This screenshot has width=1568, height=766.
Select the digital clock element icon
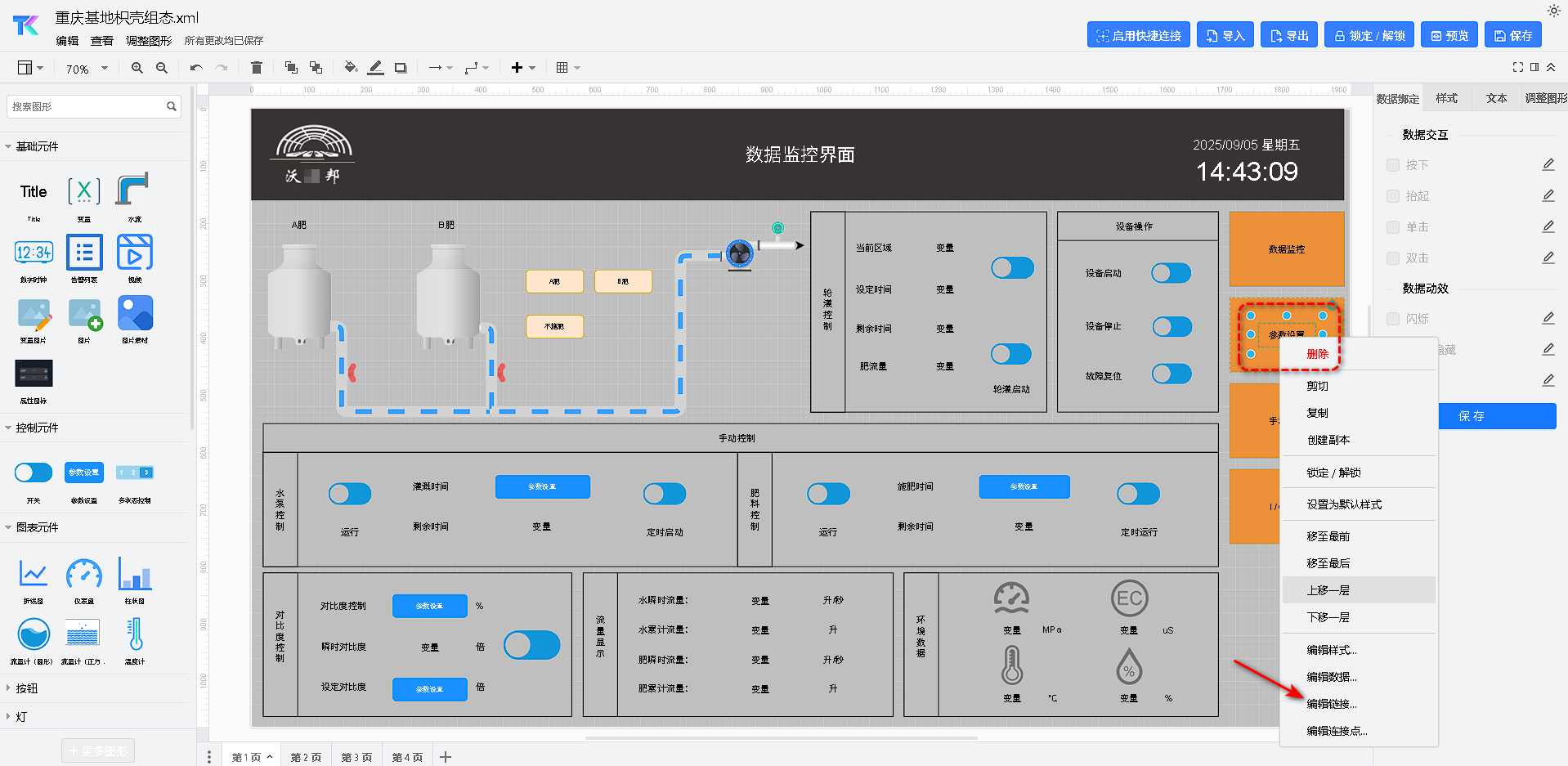pyautogui.click(x=34, y=253)
